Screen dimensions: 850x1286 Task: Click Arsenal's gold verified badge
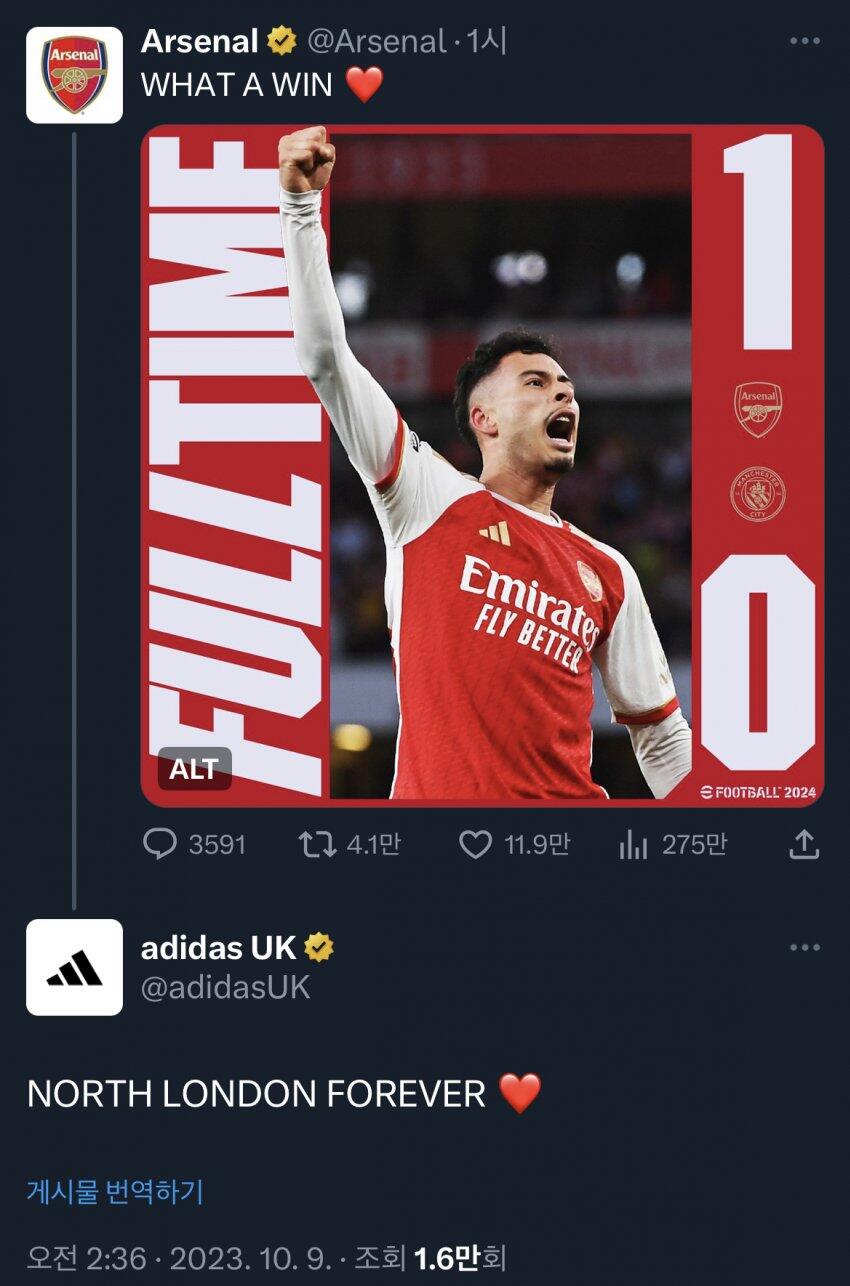(x=282, y=41)
